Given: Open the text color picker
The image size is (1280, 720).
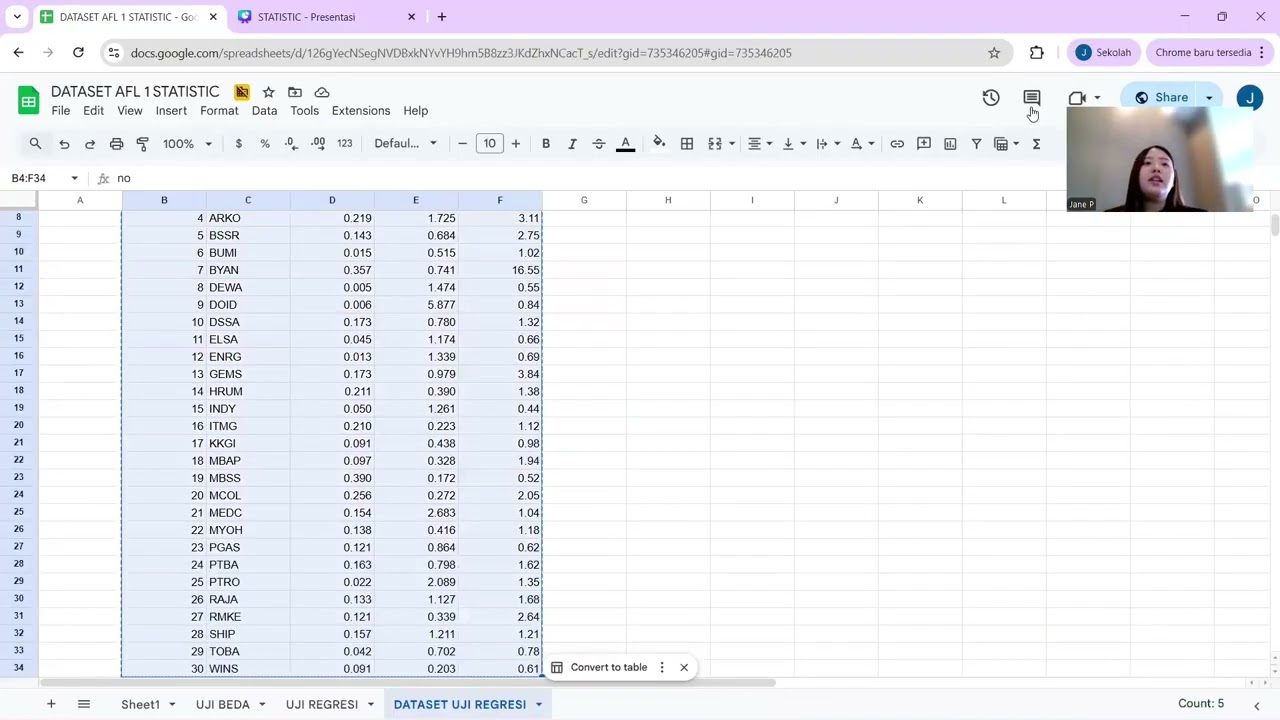Looking at the screenshot, I should [625, 144].
